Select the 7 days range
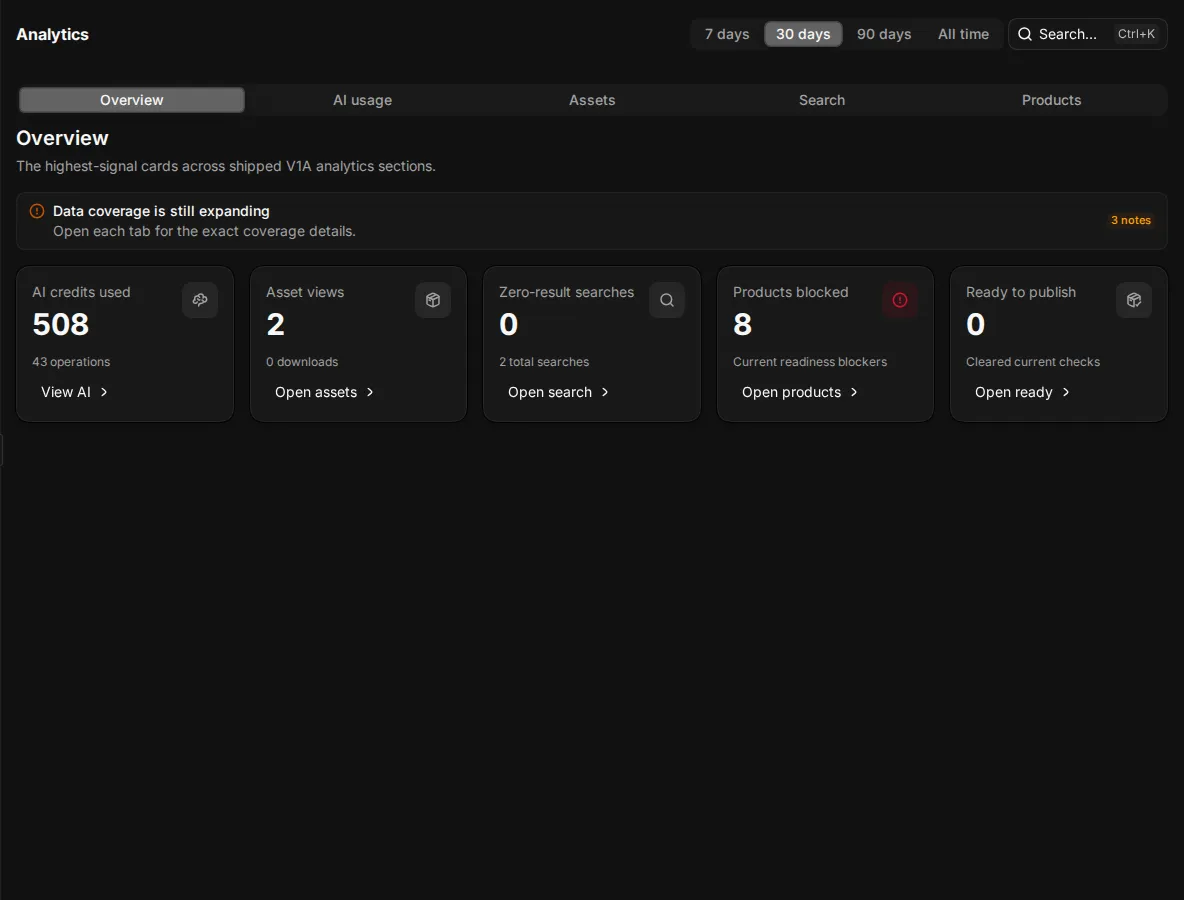This screenshot has width=1184, height=900. 726,34
